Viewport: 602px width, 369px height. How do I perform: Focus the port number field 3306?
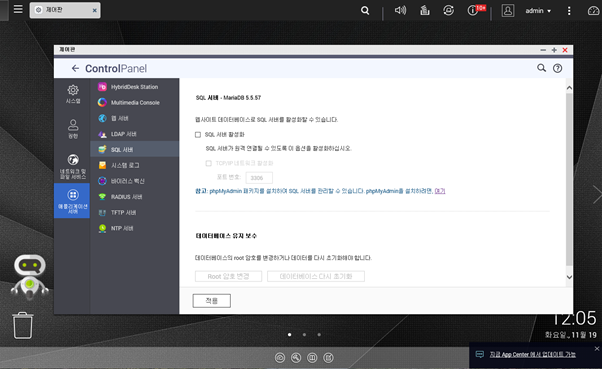259,177
